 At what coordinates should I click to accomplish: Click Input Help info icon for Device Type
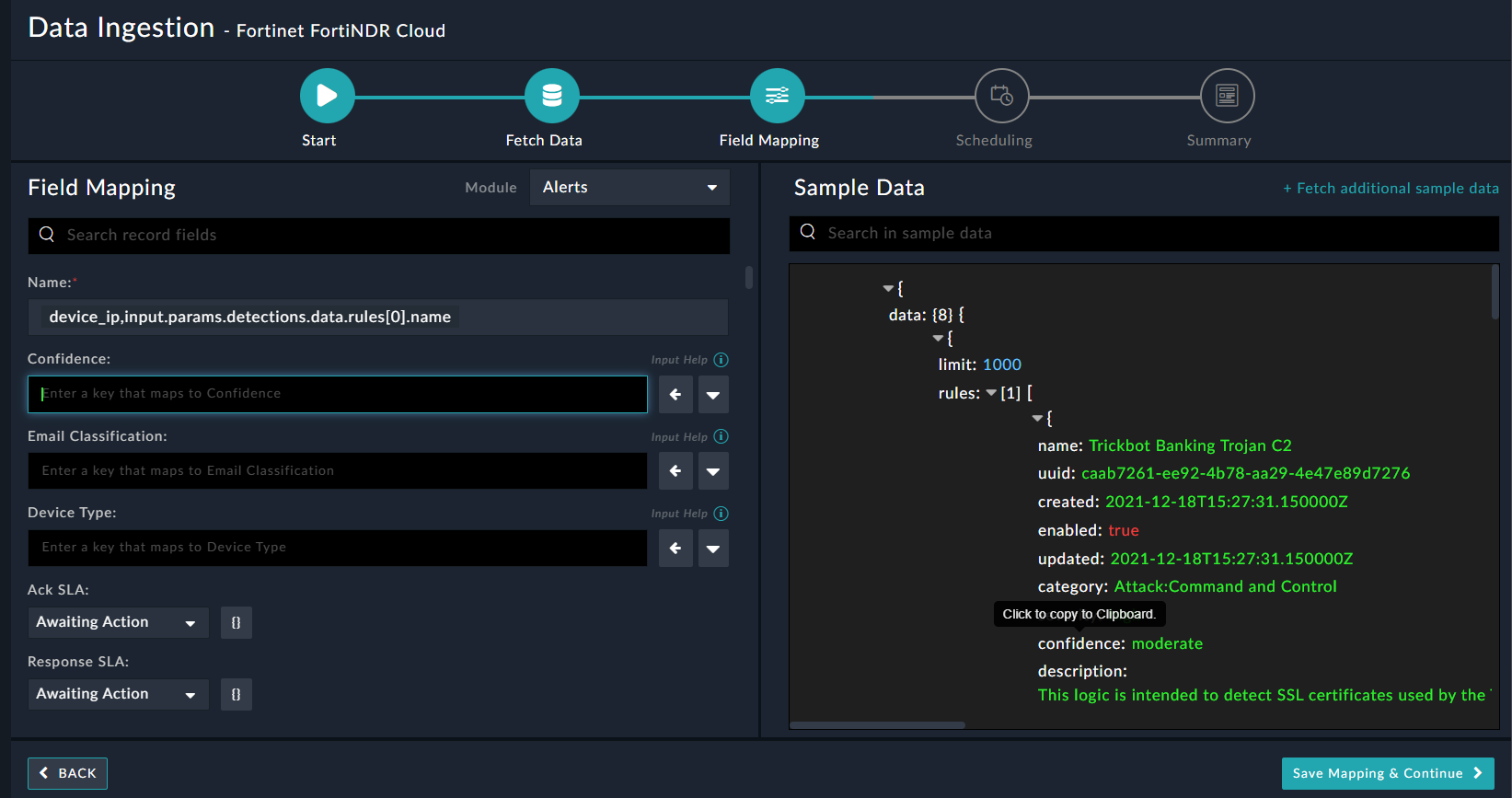pyautogui.click(x=721, y=514)
